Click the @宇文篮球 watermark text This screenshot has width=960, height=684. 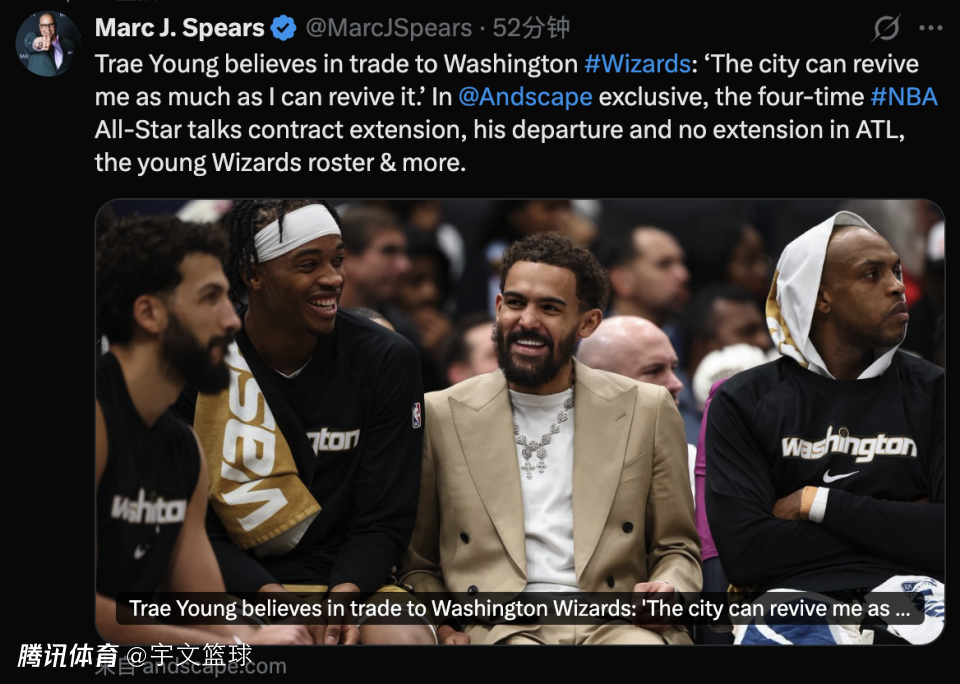(x=189, y=655)
